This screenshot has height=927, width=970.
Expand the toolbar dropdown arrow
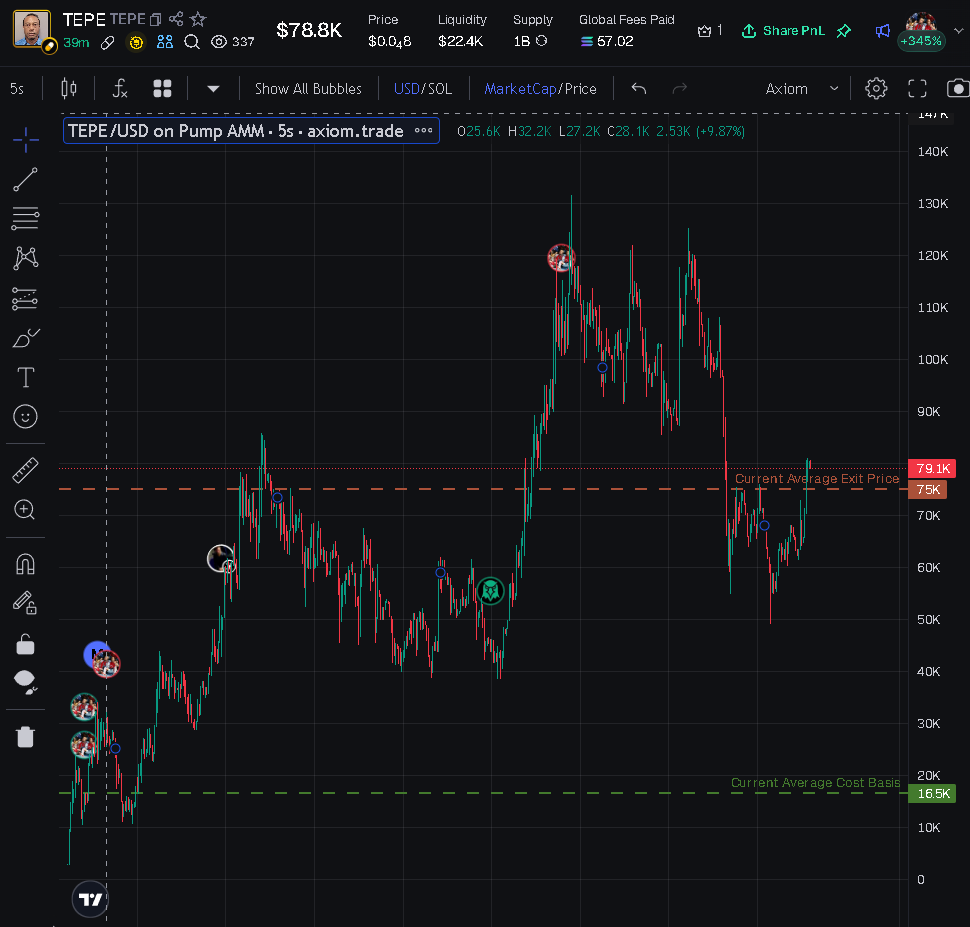point(213,88)
